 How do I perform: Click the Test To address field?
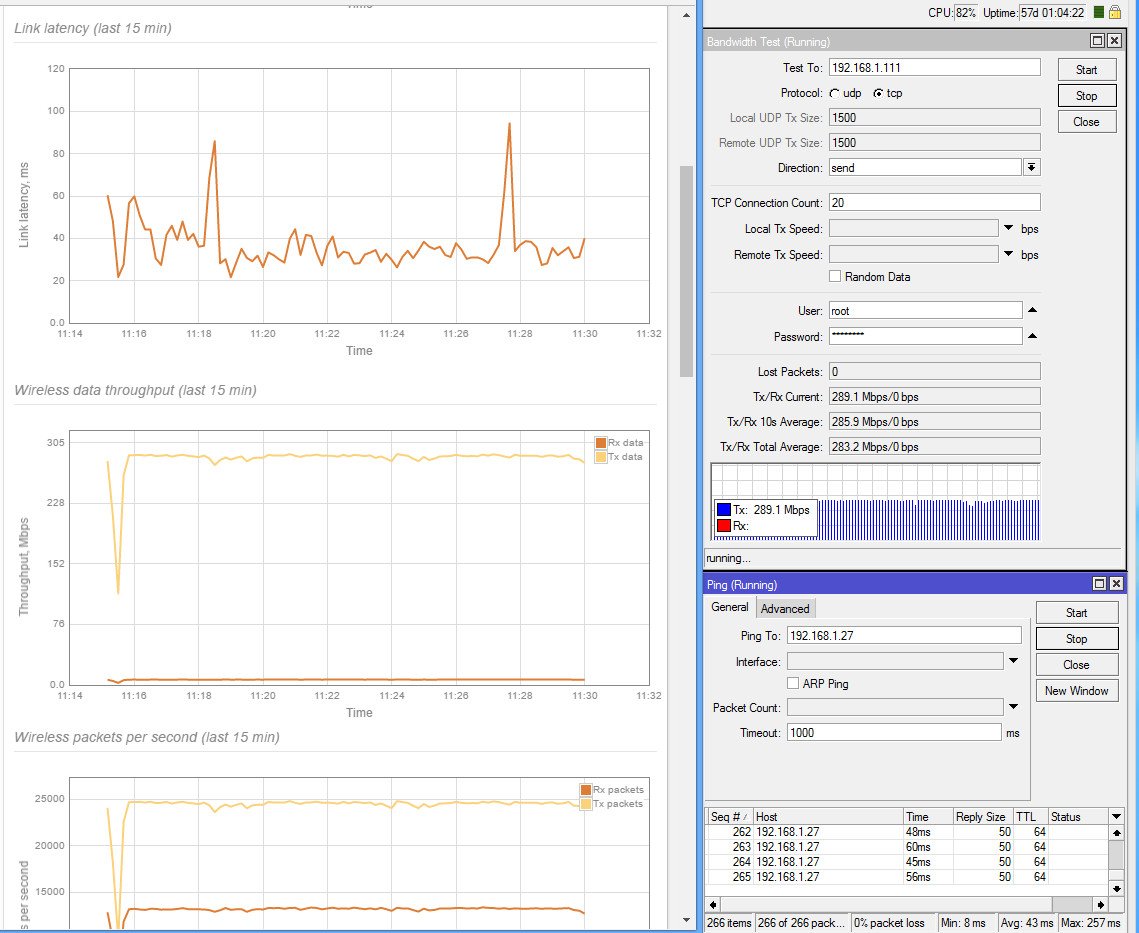tap(934, 68)
